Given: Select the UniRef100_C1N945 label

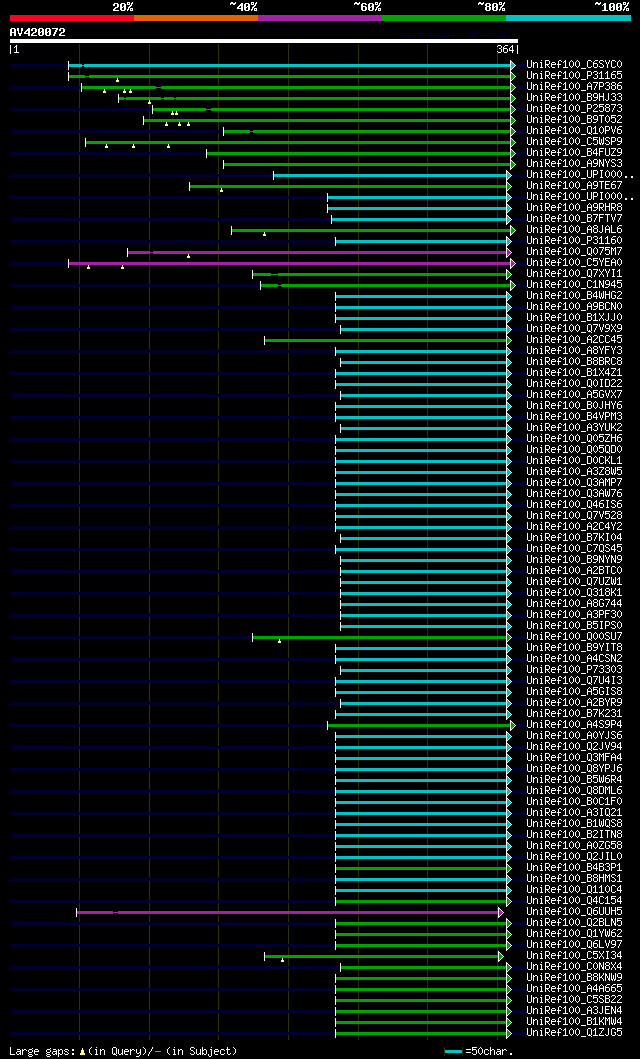Looking at the screenshot, I should 575,285.
